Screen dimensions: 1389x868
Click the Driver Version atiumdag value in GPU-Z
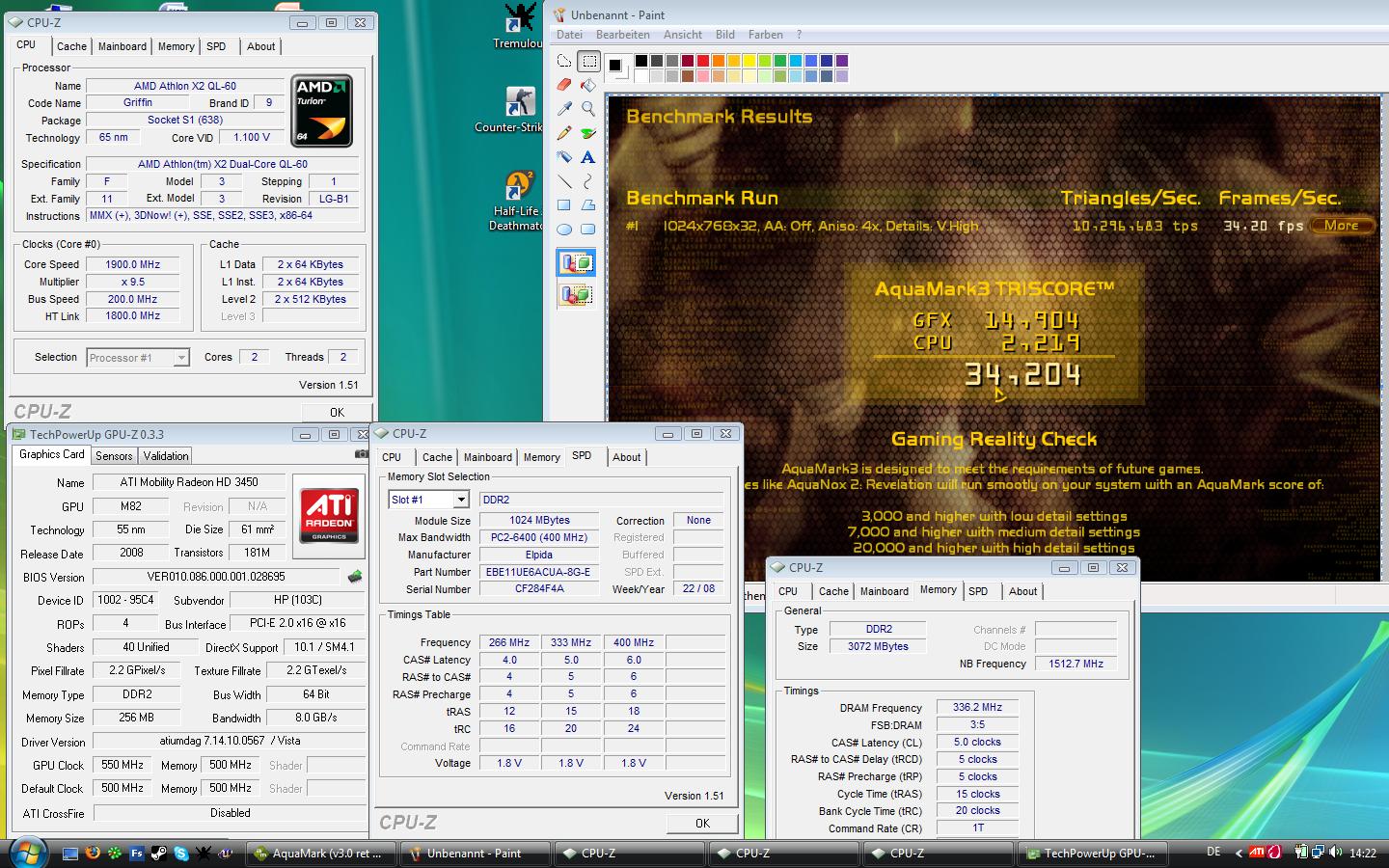230,742
